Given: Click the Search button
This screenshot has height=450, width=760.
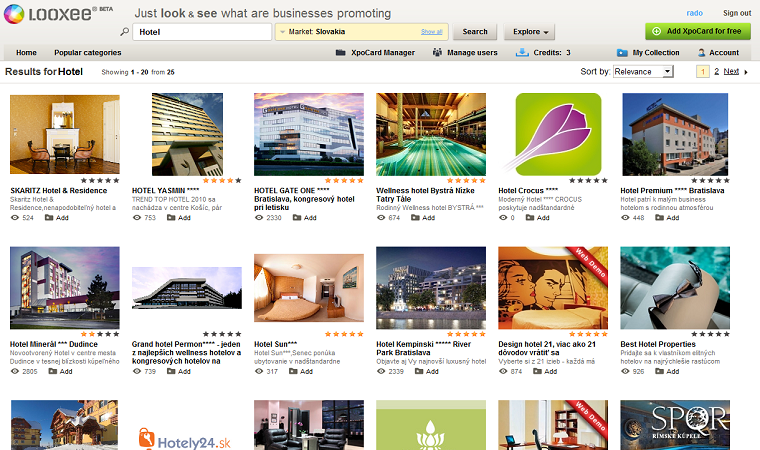Looking at the screenshot, I should pos(475,32).
